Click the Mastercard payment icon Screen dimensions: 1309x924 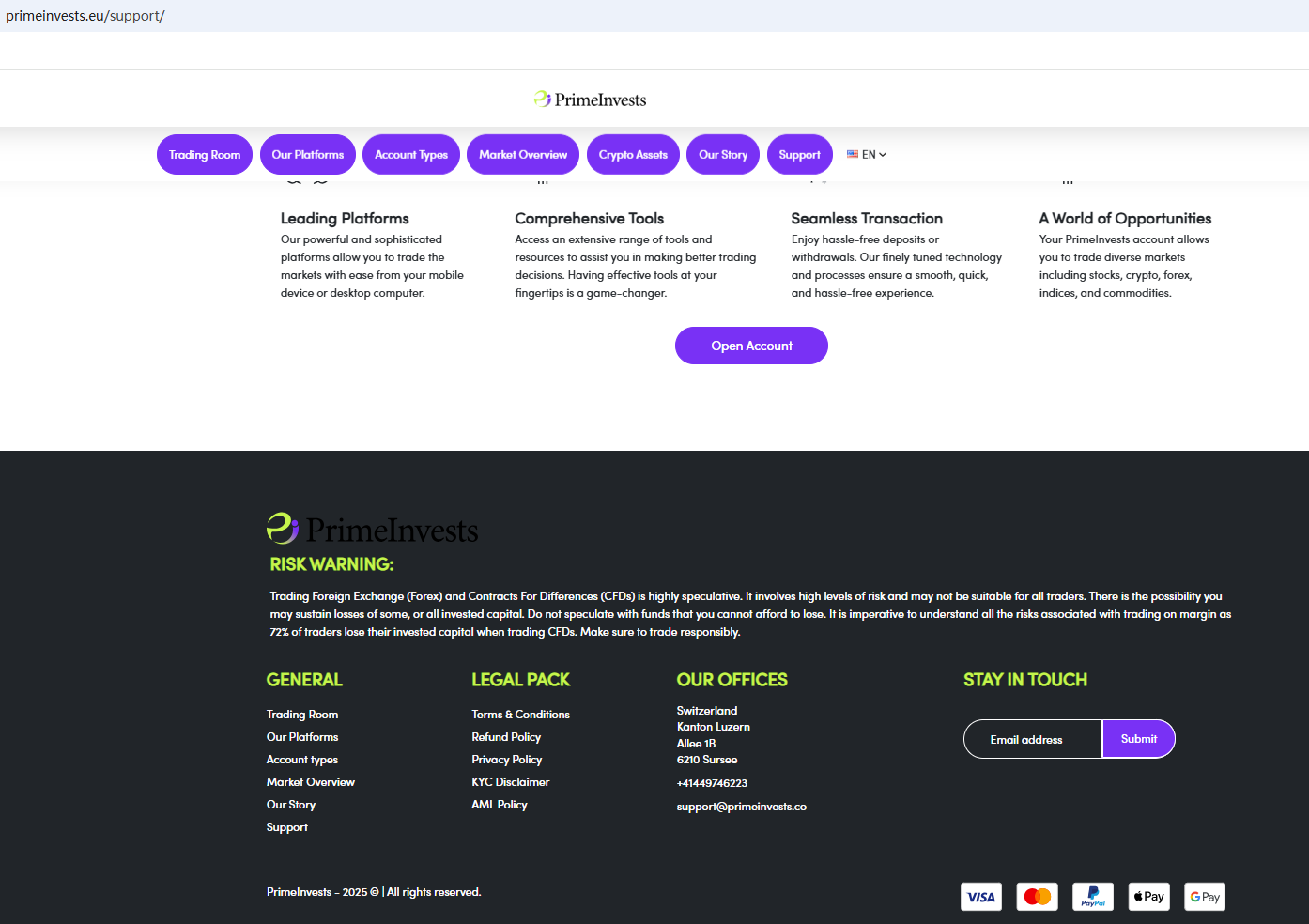(x=1038, y=897)
